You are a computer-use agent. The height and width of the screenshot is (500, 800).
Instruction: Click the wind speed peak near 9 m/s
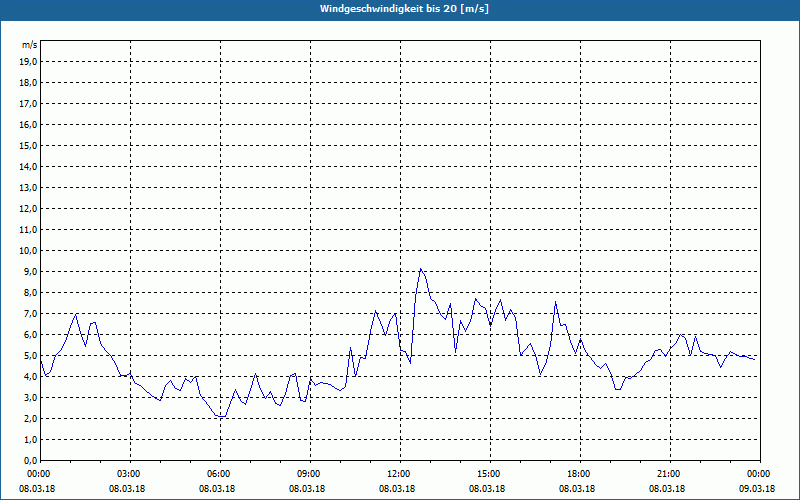pyautogui.click(x=420, y=269)
